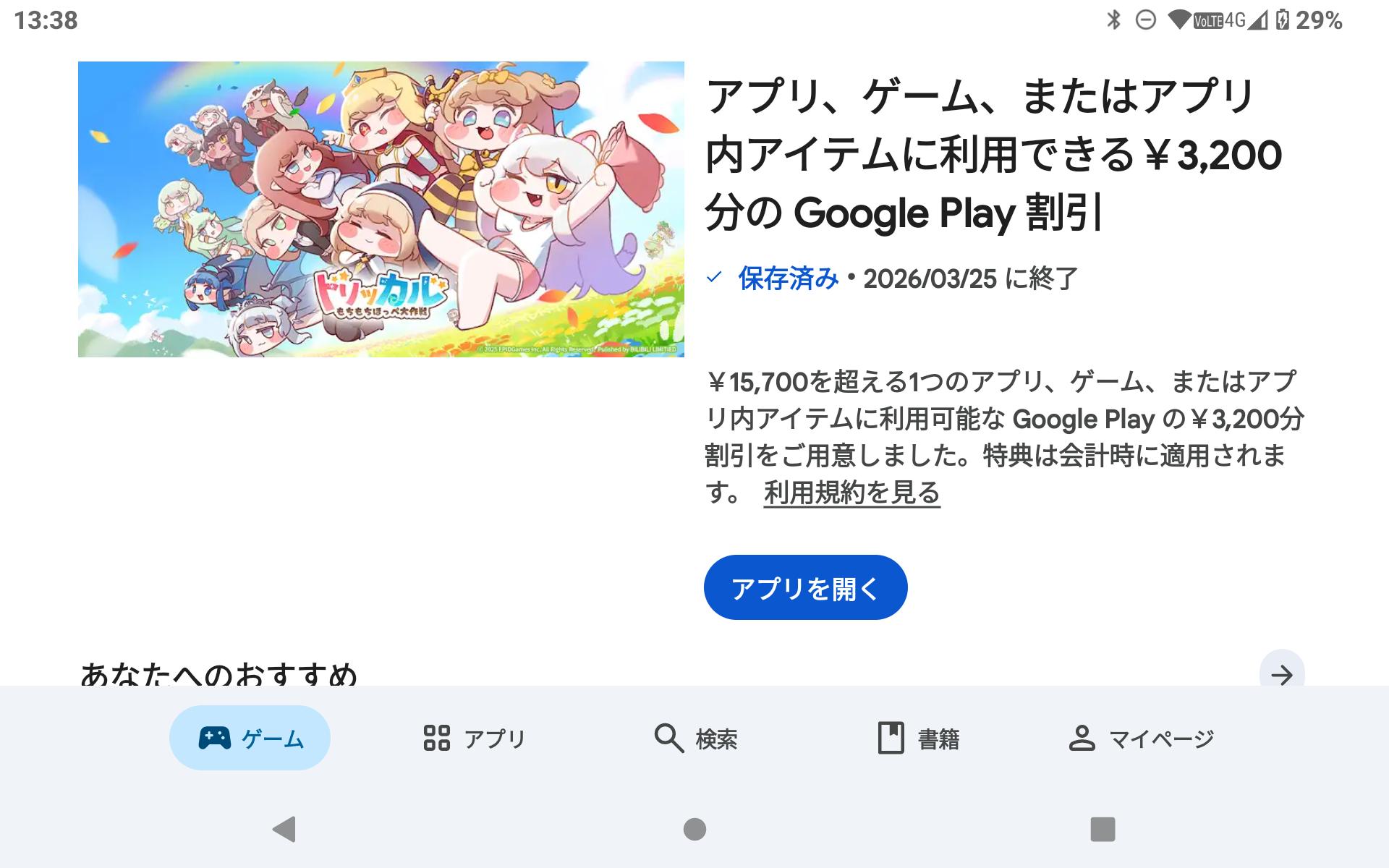Image resolution: width=1389 pixels, height=868 pixels.
Task: Open the 利用規約を見る link
Action: tap(852, 493)
